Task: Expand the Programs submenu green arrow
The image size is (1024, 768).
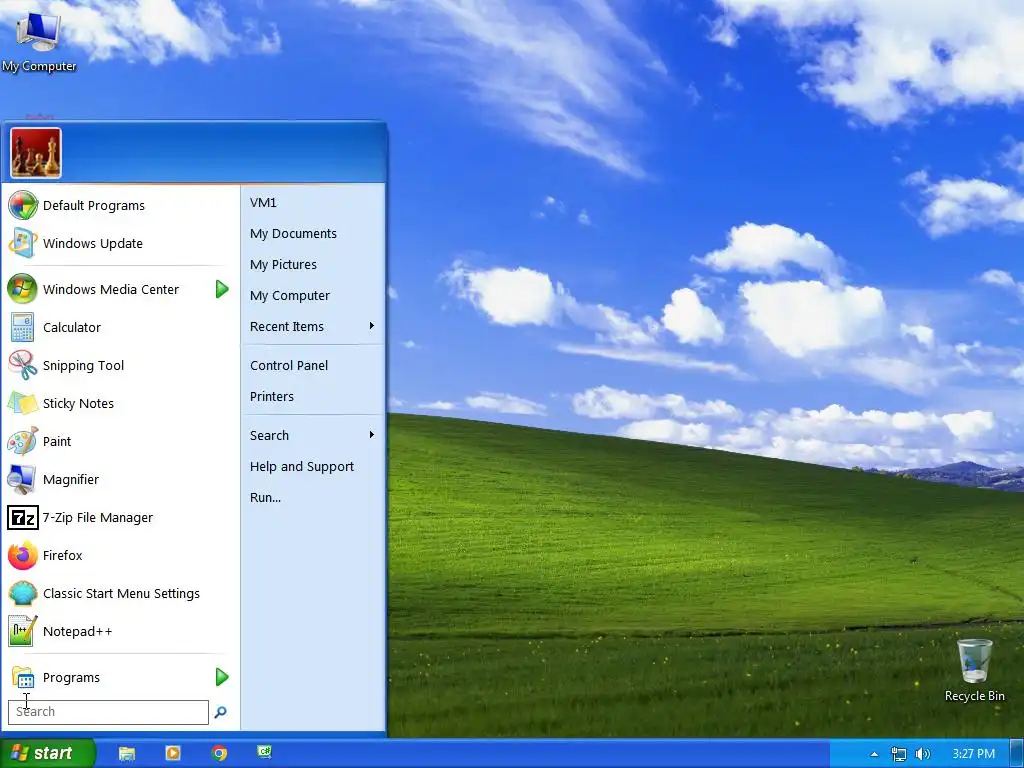Action: pyautogui.click(x=222, y=677)
